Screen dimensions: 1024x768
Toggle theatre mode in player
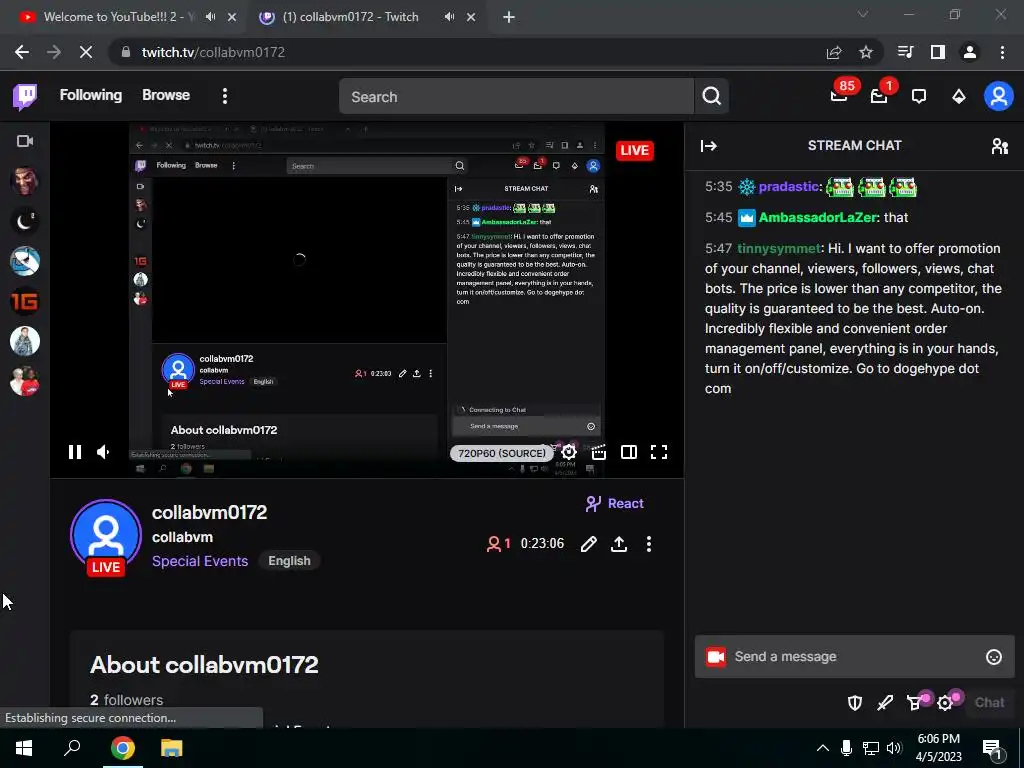pos(629,452)
